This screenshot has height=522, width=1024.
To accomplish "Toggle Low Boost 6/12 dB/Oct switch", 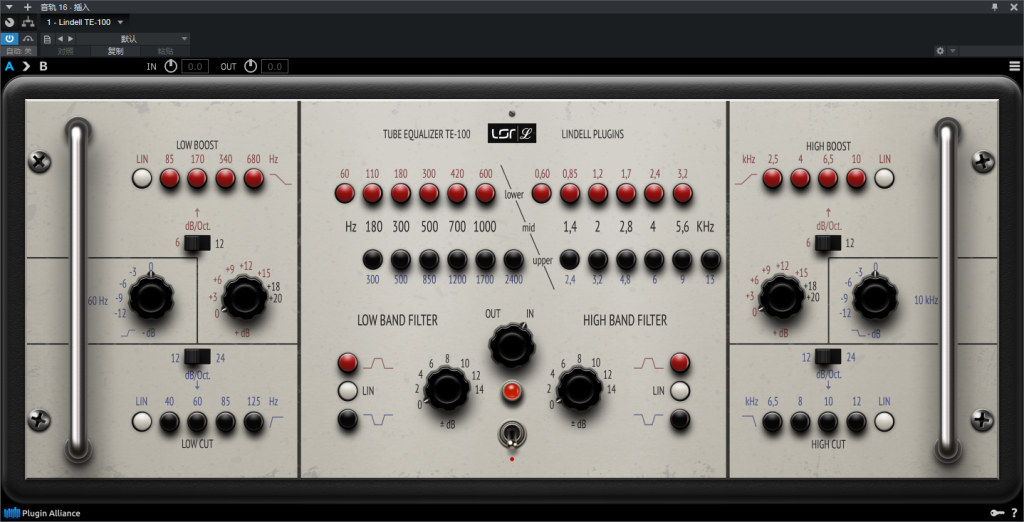I will point(197,244).
